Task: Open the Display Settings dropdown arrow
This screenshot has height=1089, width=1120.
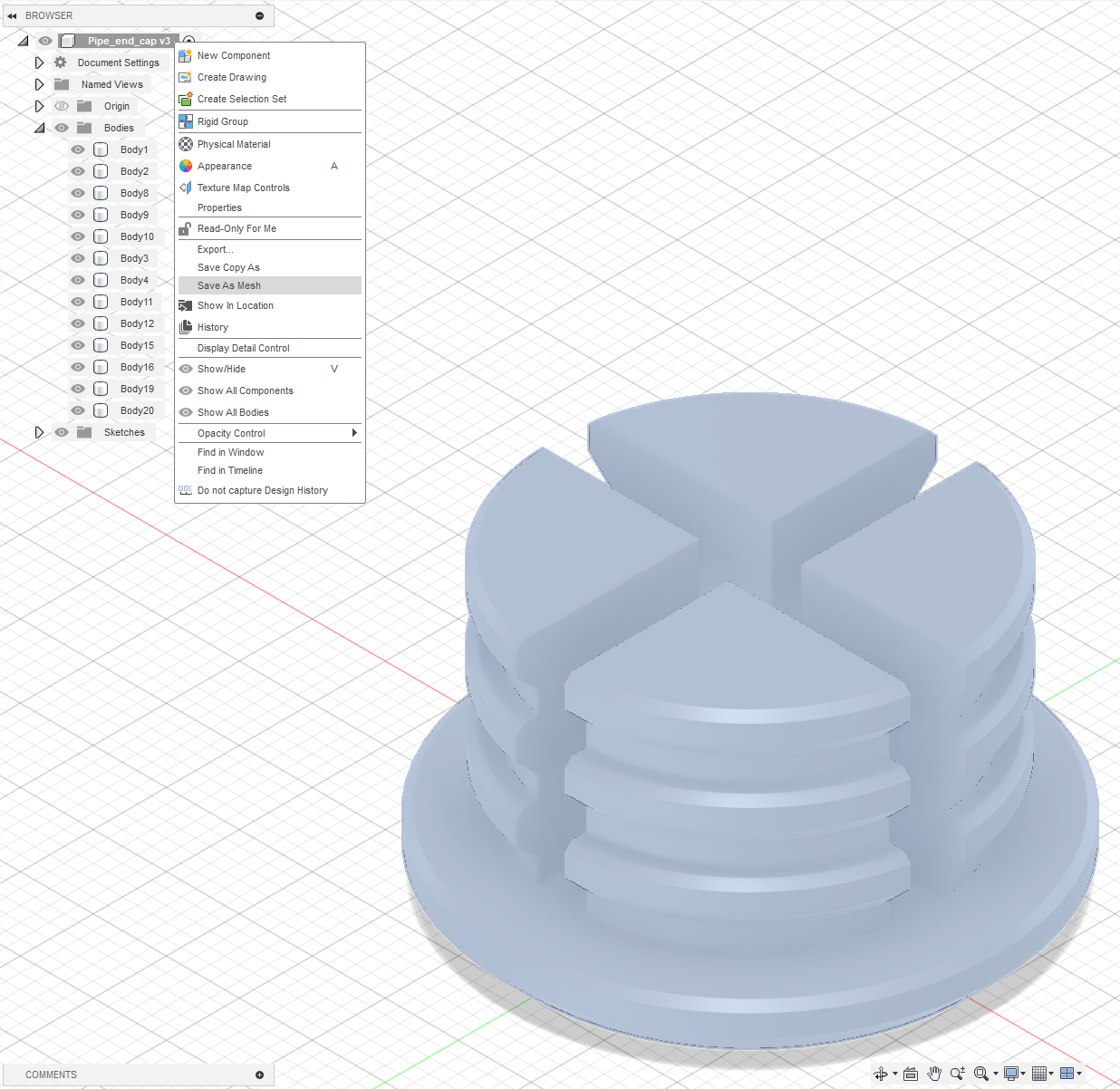Action: click(x=1023, y=1074)
